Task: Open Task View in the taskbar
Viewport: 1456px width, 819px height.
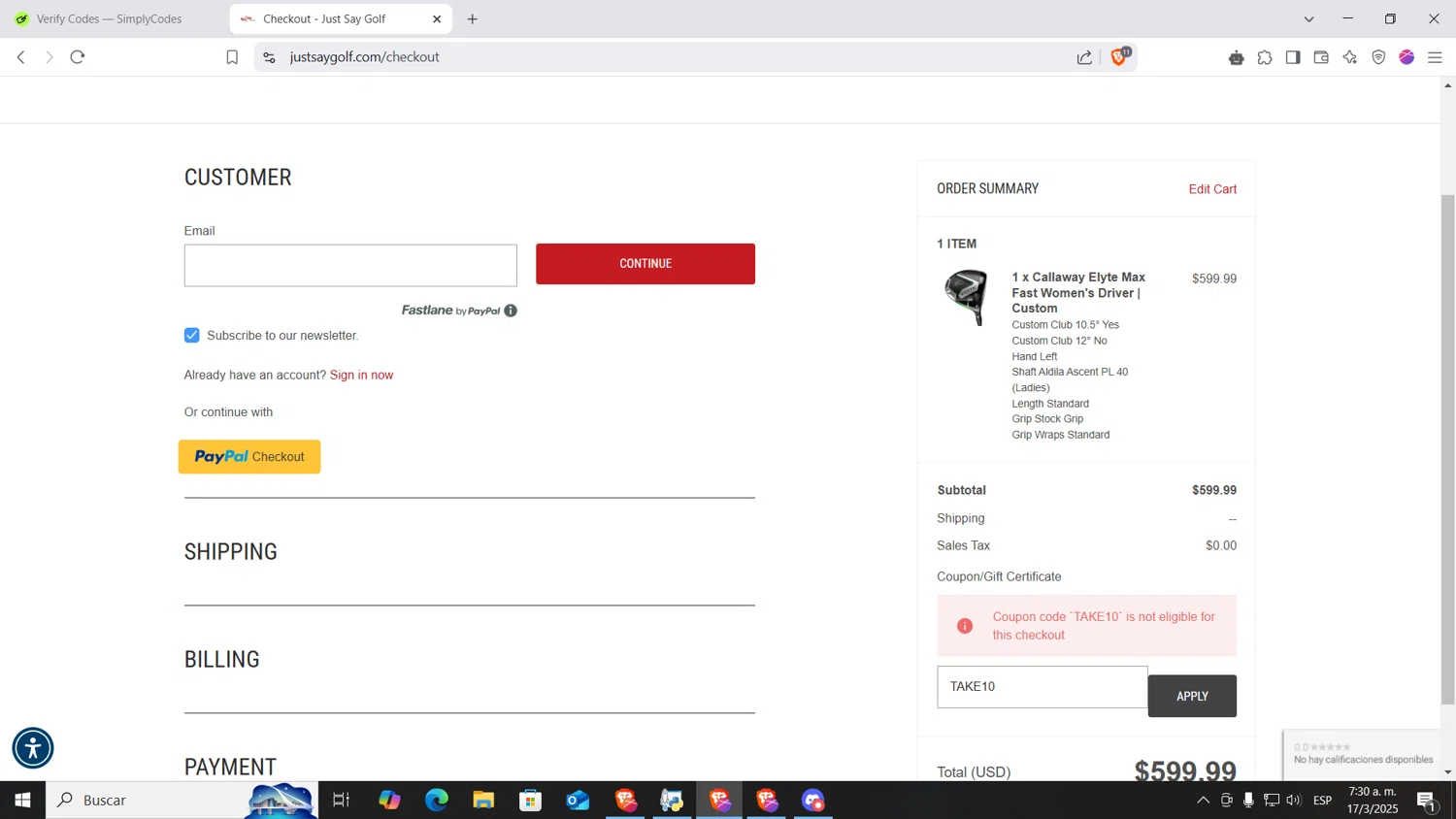Action: tap(341, 801)
